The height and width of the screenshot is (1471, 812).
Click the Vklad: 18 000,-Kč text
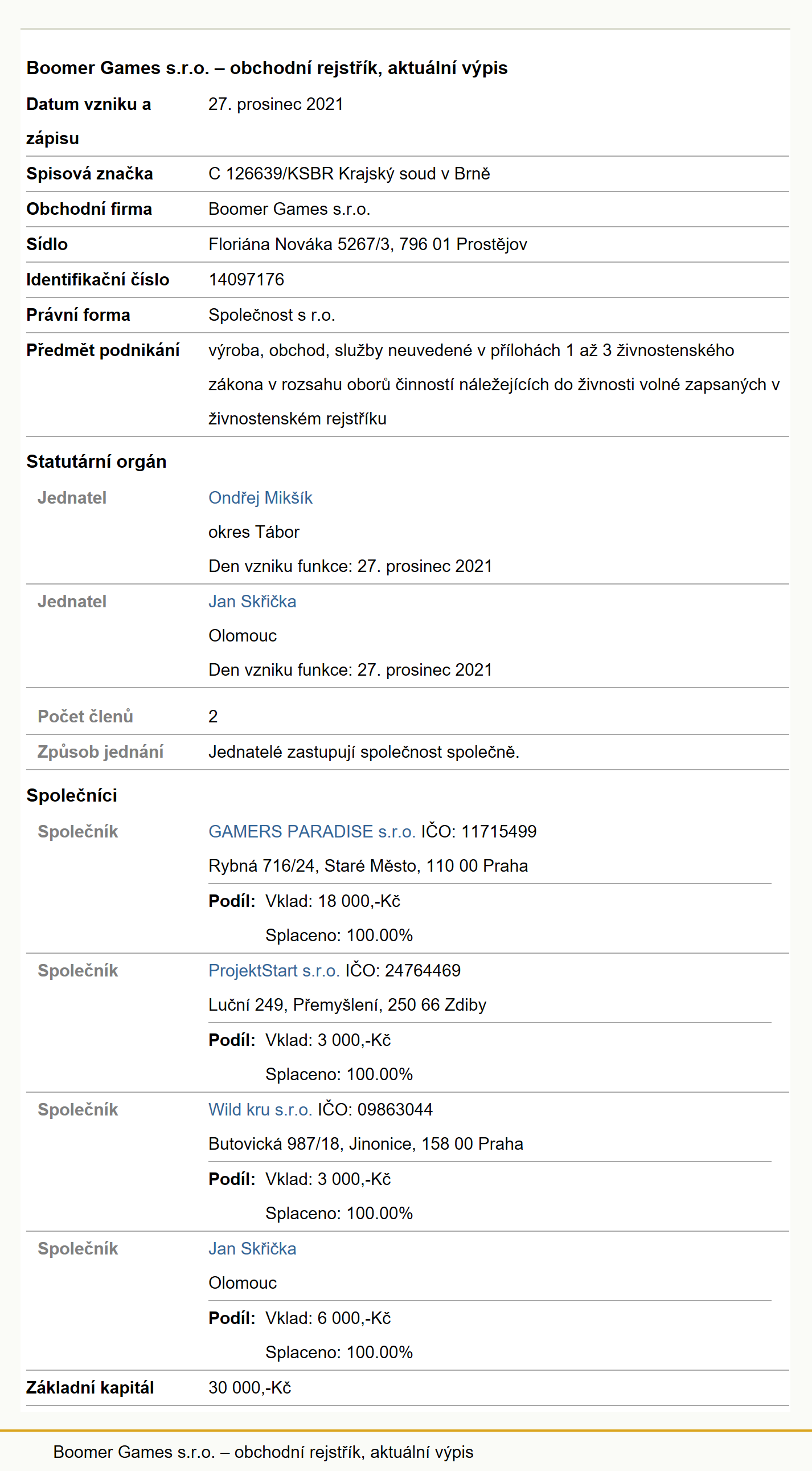[333, 901]
